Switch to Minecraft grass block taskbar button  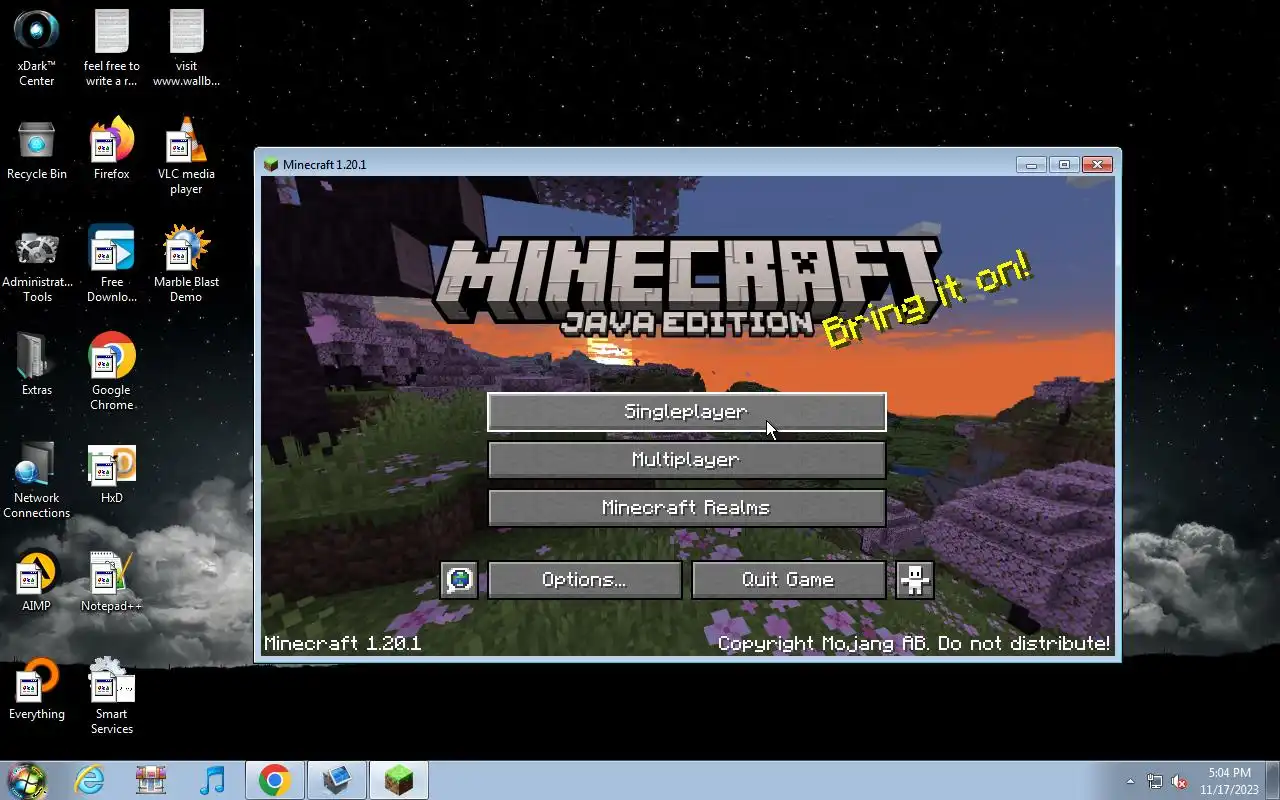(x=399, y=780)
